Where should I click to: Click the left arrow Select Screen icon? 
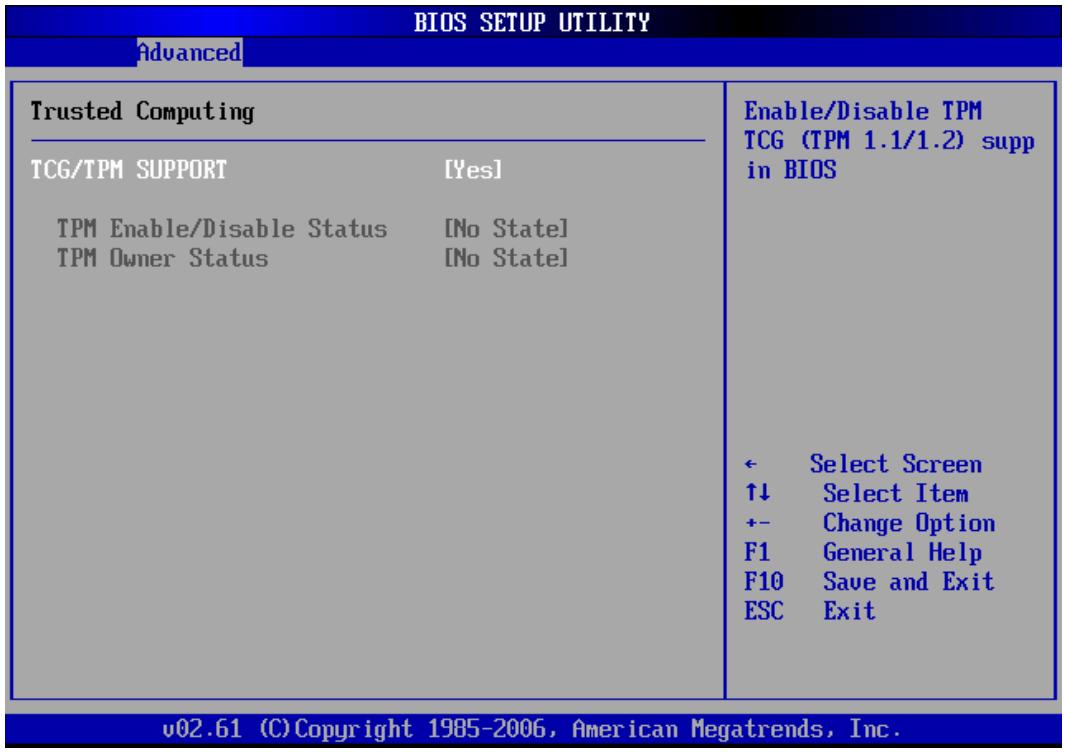(x=751, y=464)
